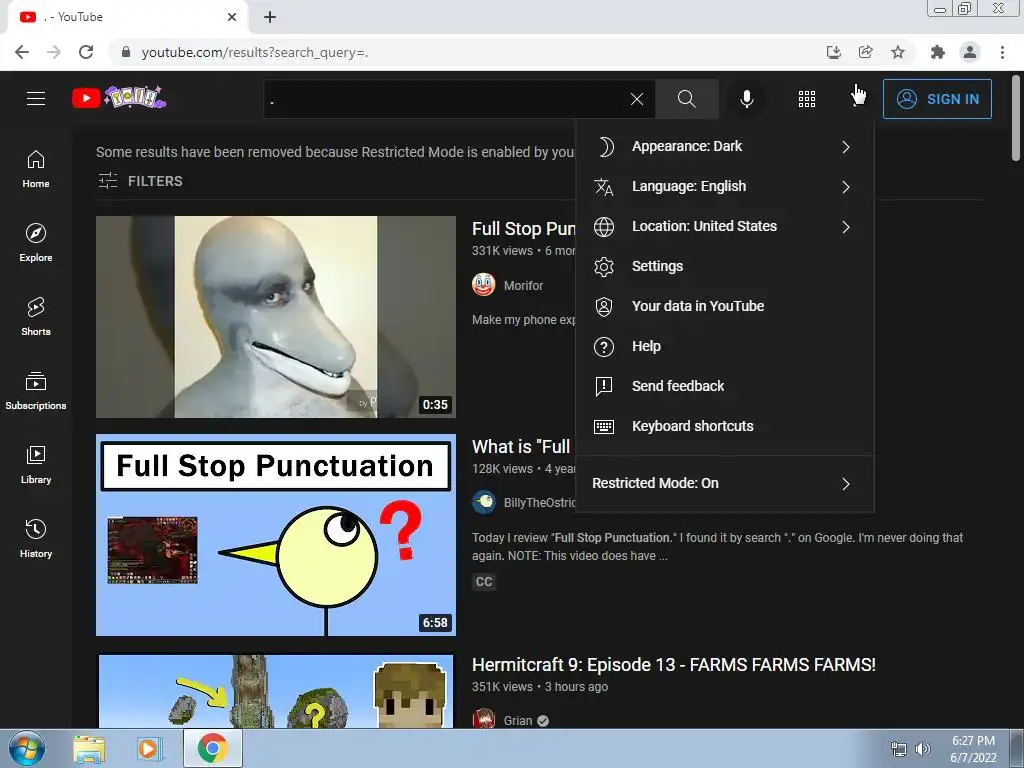Clear the search box with X
1024x768 pixels.
[x=637, y=99]
